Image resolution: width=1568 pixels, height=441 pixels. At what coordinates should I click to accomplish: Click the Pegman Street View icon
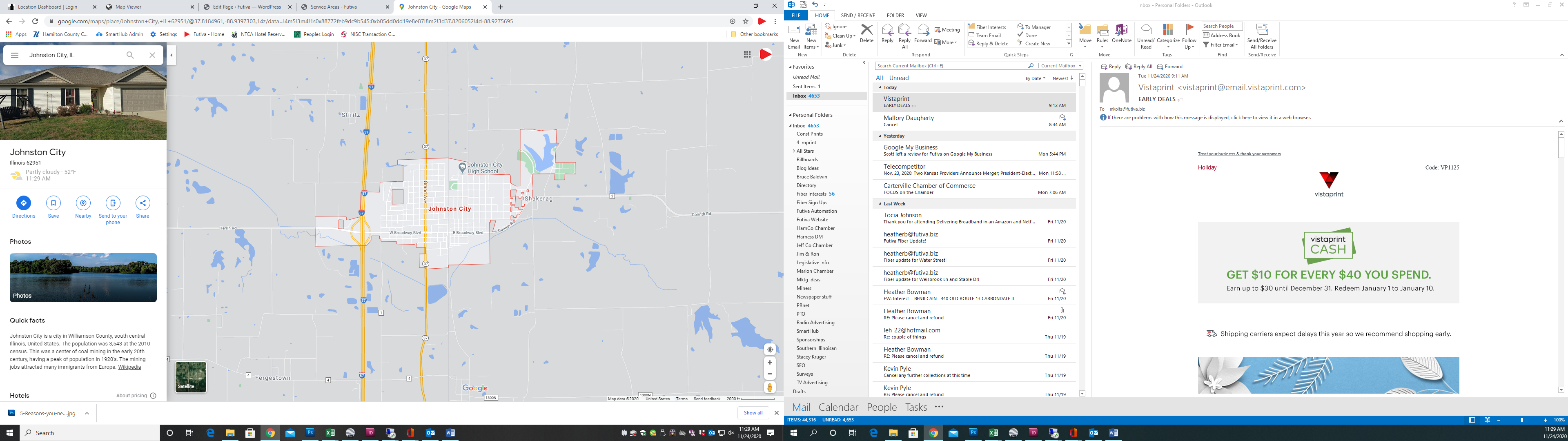(770, 388)
